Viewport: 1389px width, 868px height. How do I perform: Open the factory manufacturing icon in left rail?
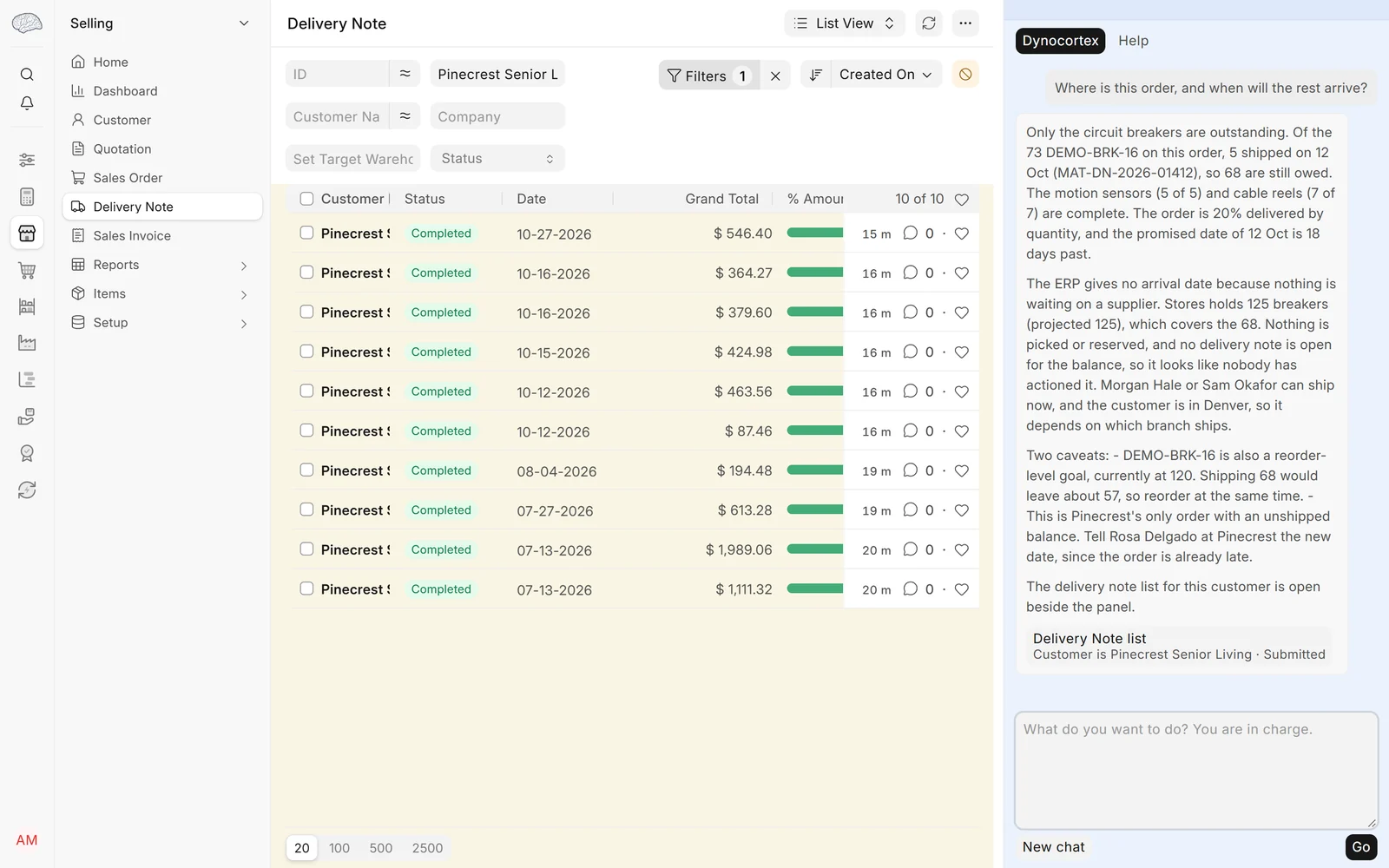[x=27, y=343]
